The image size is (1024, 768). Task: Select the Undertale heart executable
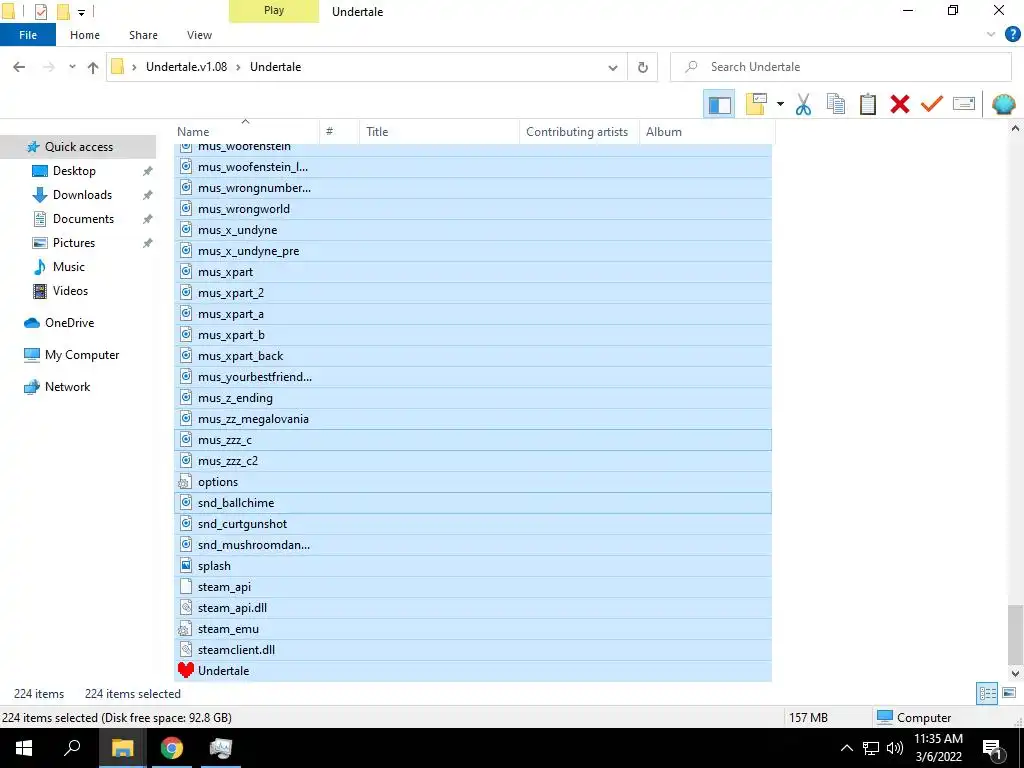pyautogui.click(x=473, y=671)
